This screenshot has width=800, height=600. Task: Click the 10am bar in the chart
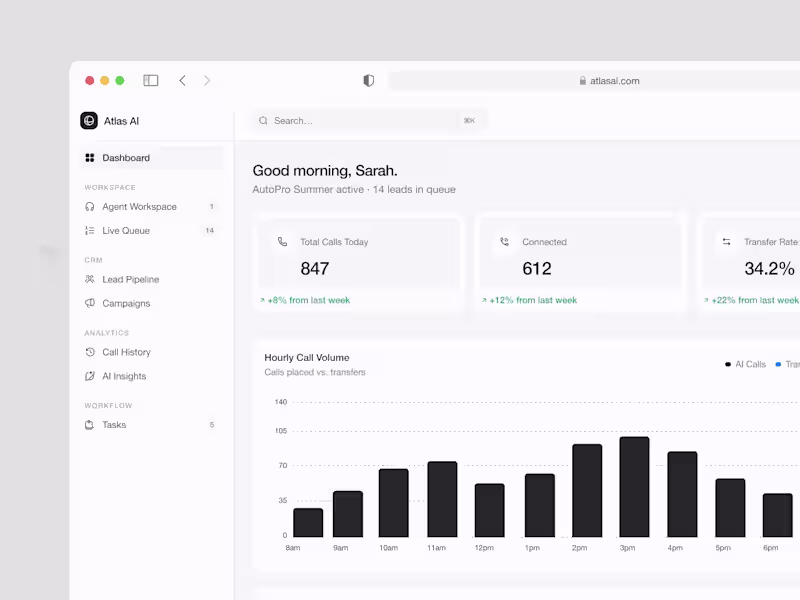coord(394,503)
